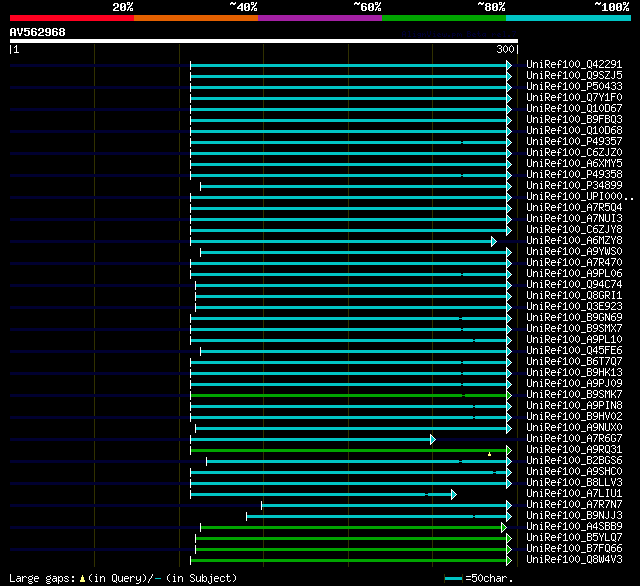The image size is (640, 586).
Task: Click the truncated UniRef100_UPI000.. label
Action: [x=580, y=197]
